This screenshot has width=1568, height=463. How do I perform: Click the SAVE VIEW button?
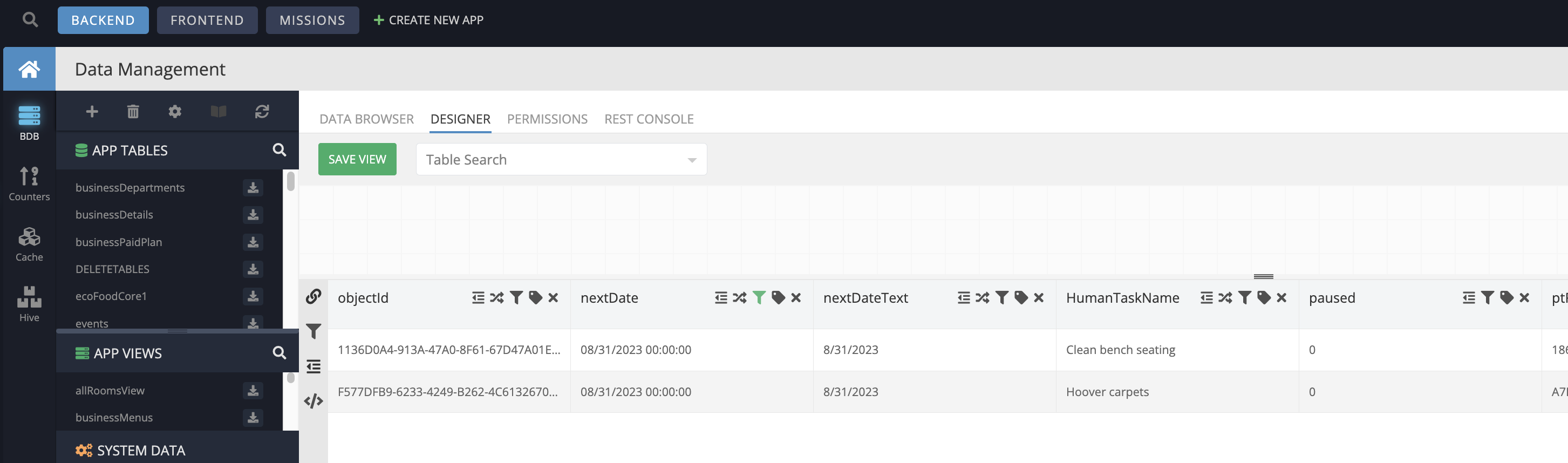[357, 159]
